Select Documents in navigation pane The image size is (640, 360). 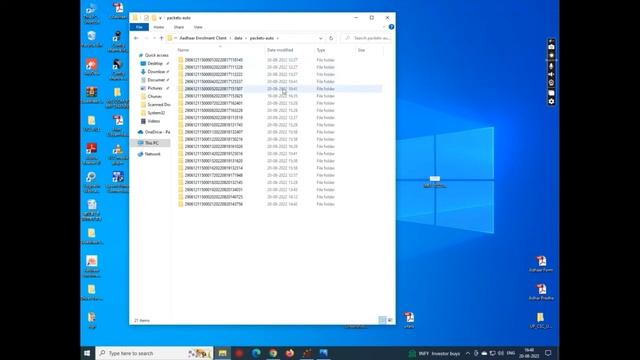coord(155,80)
